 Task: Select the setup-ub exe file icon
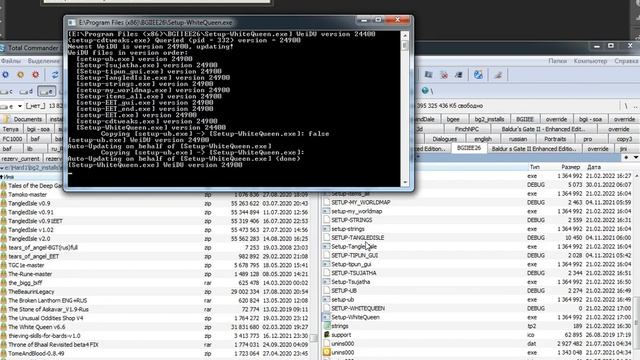(x=326, y=300)
